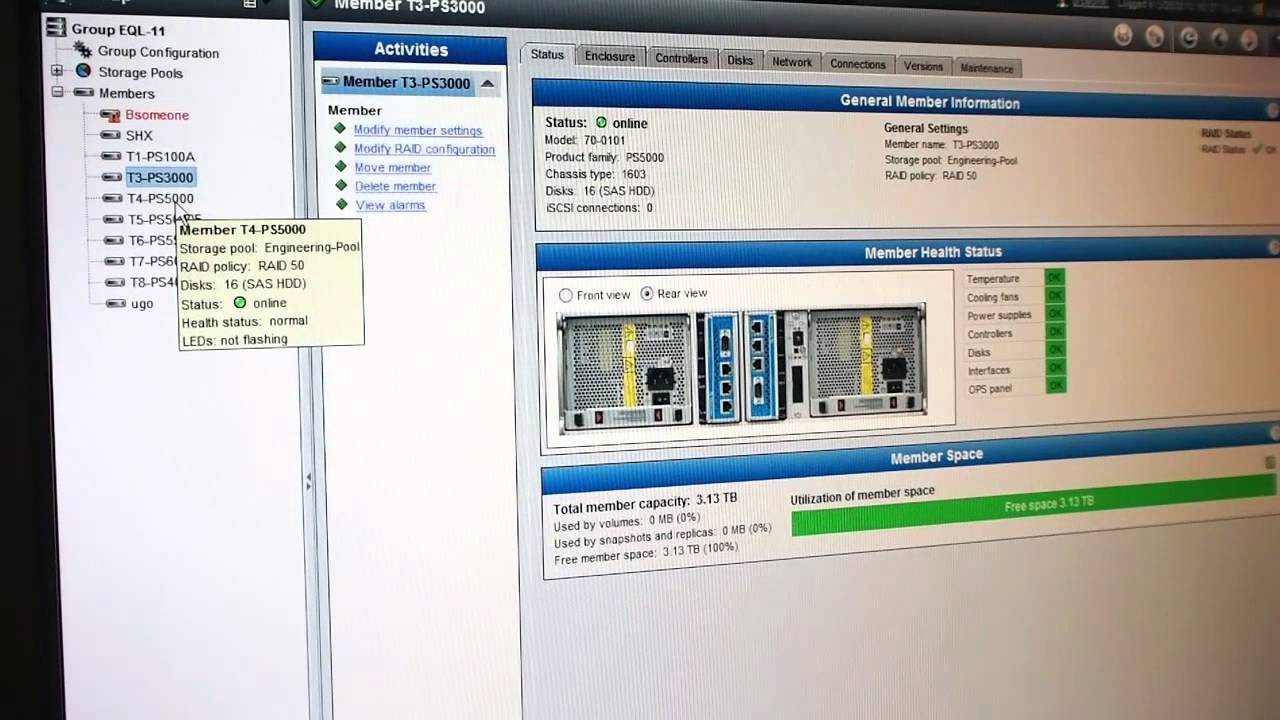
Task: Select the SHX member icon
Action: click(110, 135)
